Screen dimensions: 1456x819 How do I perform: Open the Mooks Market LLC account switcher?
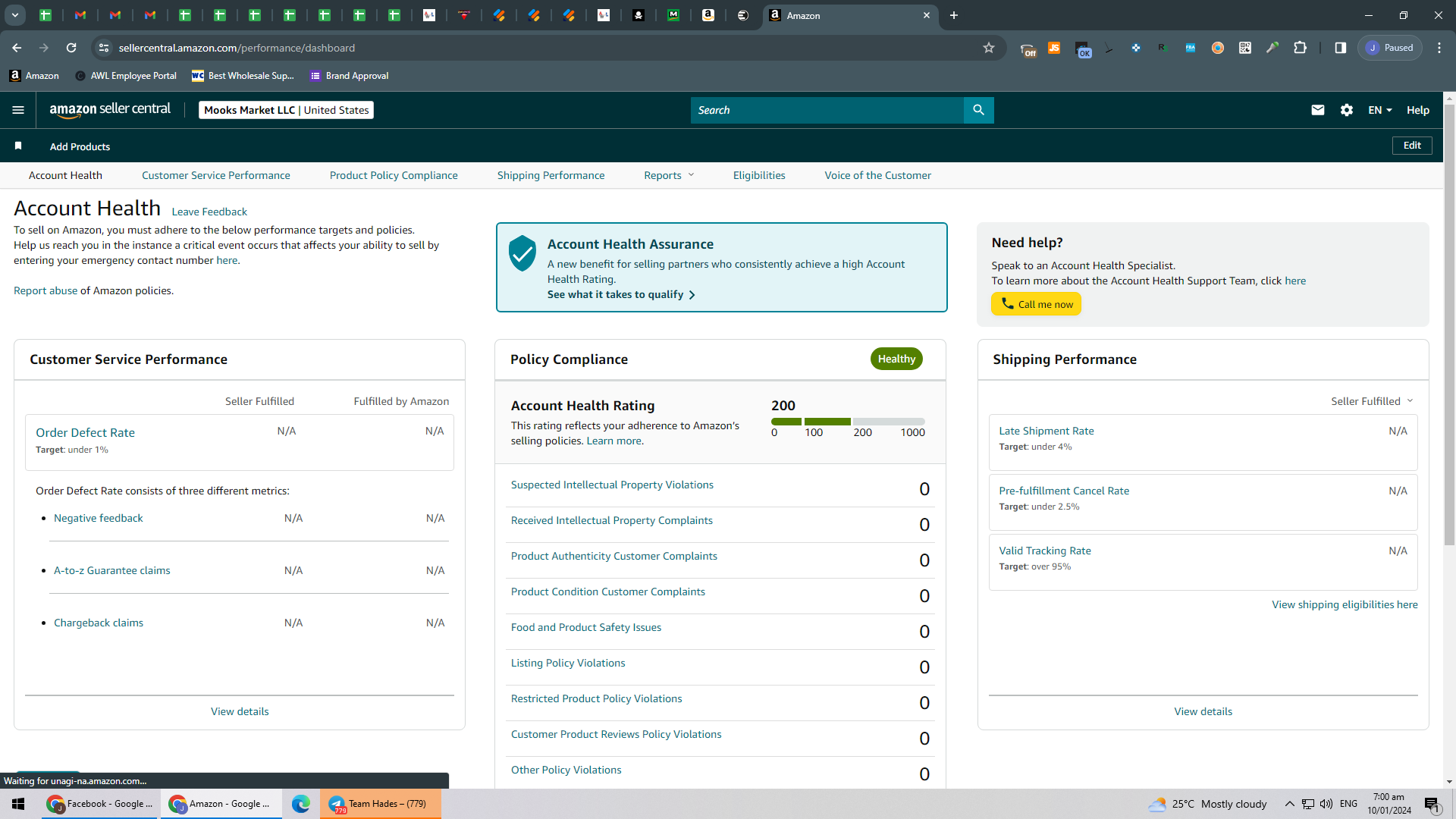click(286, 110)
